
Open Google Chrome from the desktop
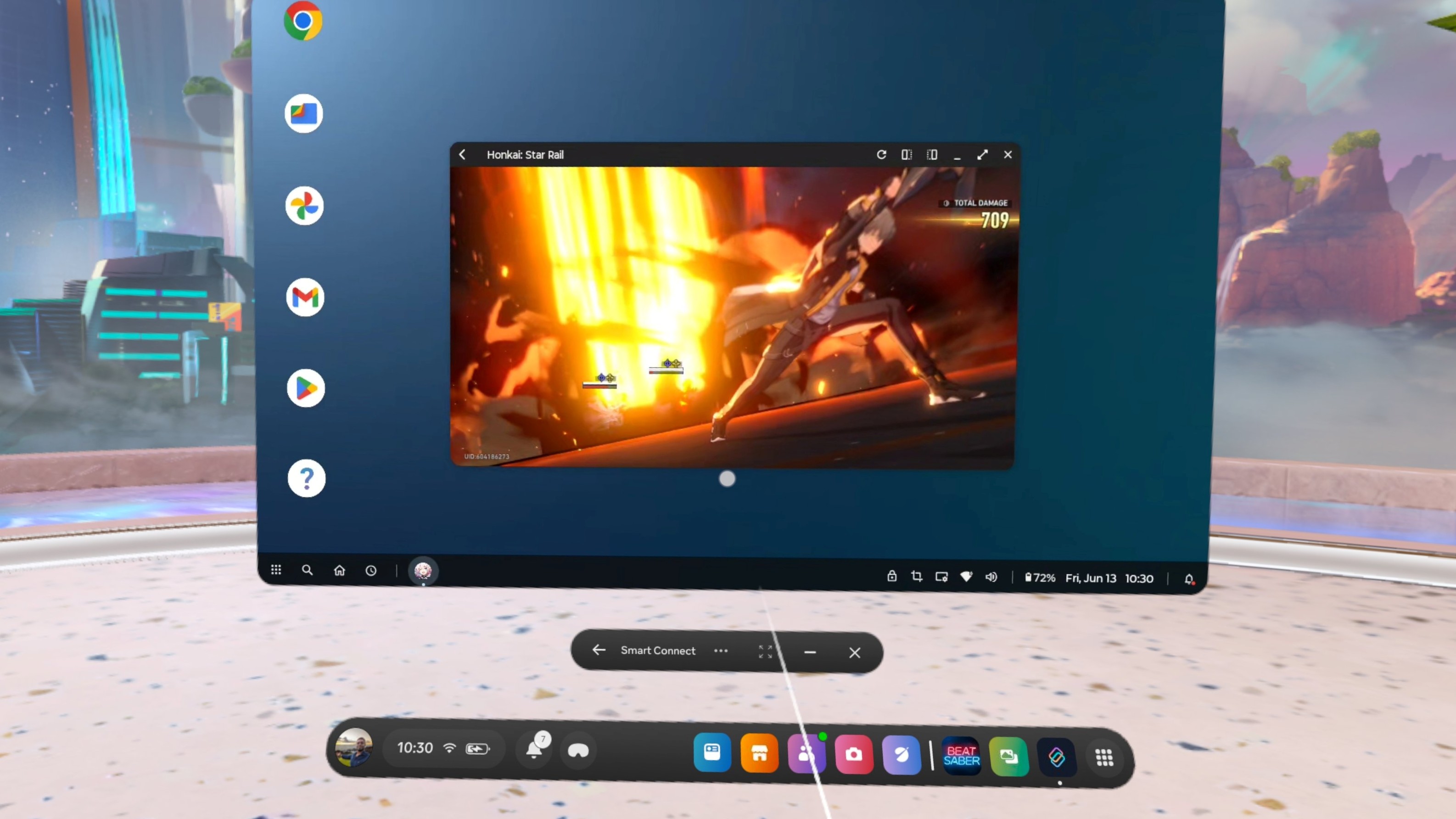303,21
